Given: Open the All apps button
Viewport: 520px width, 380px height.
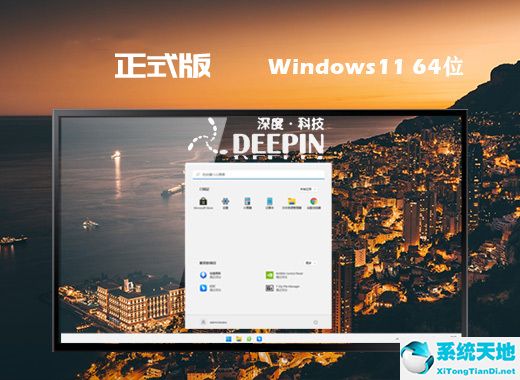Looking at the screenshot, I should pyautogui.click(x=308, y=189).
